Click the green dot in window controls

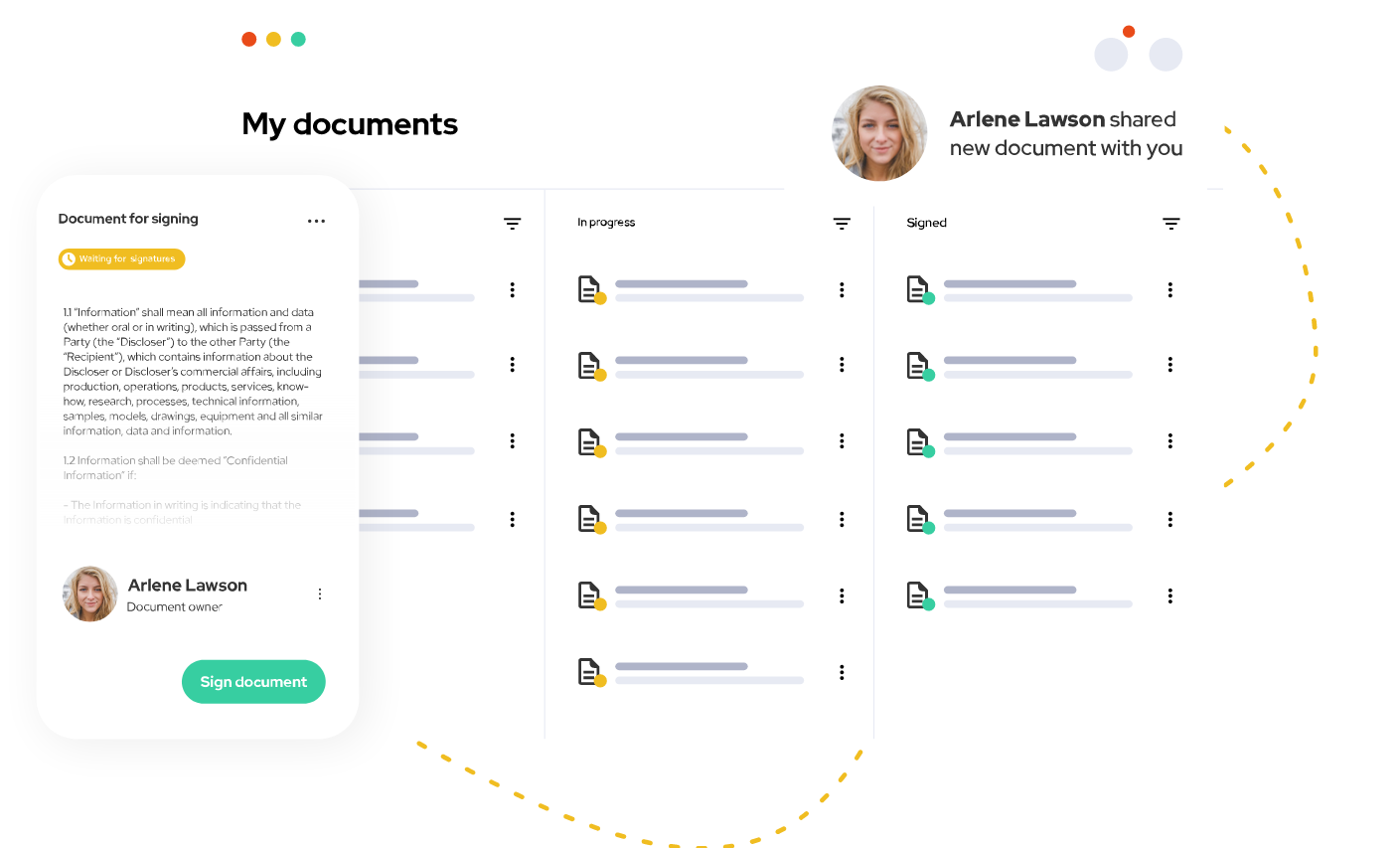pyautogui.click(x=298, y=40)
